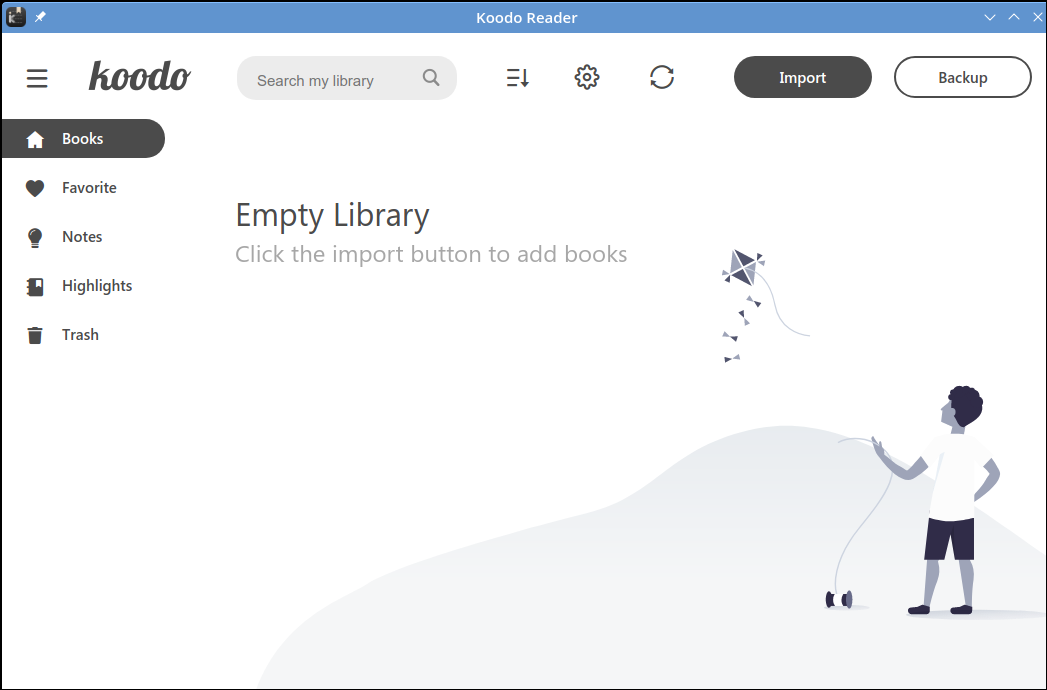The width and height of the screenshot is (1047, 690).
Task: Click the search magnifier icon
Action: pyautogui.click(x=431, y=77)
